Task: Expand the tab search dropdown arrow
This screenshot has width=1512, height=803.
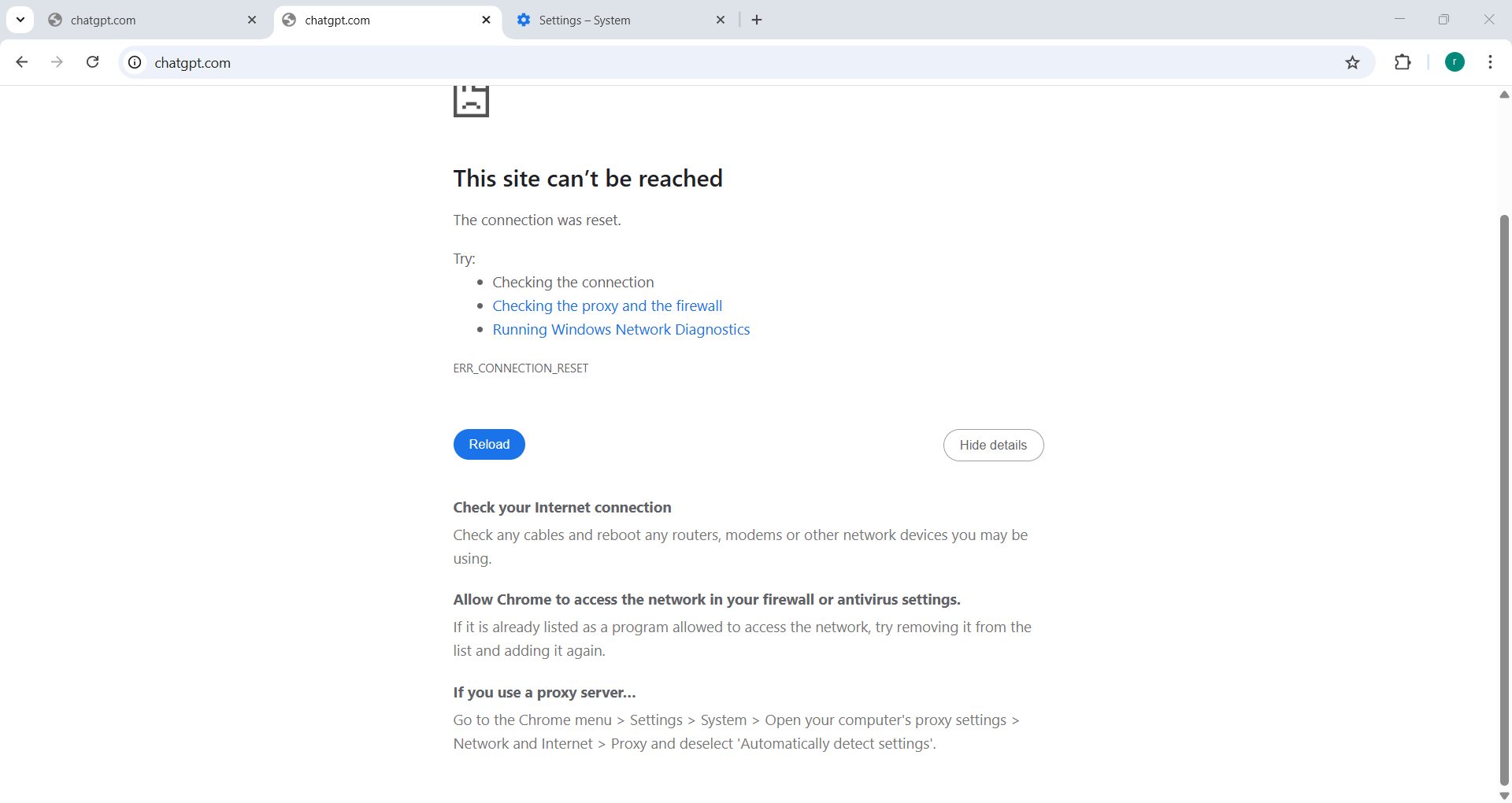Action: pyautogui.click(x=20, y=20)
